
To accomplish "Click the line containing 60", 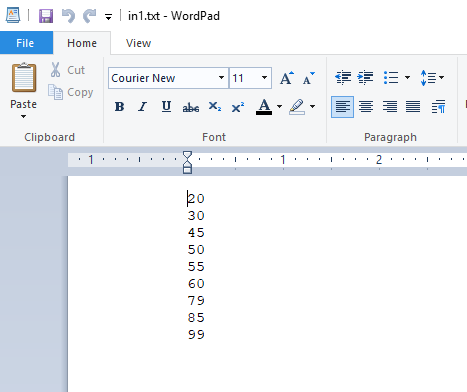I will (x=196, y=284).
